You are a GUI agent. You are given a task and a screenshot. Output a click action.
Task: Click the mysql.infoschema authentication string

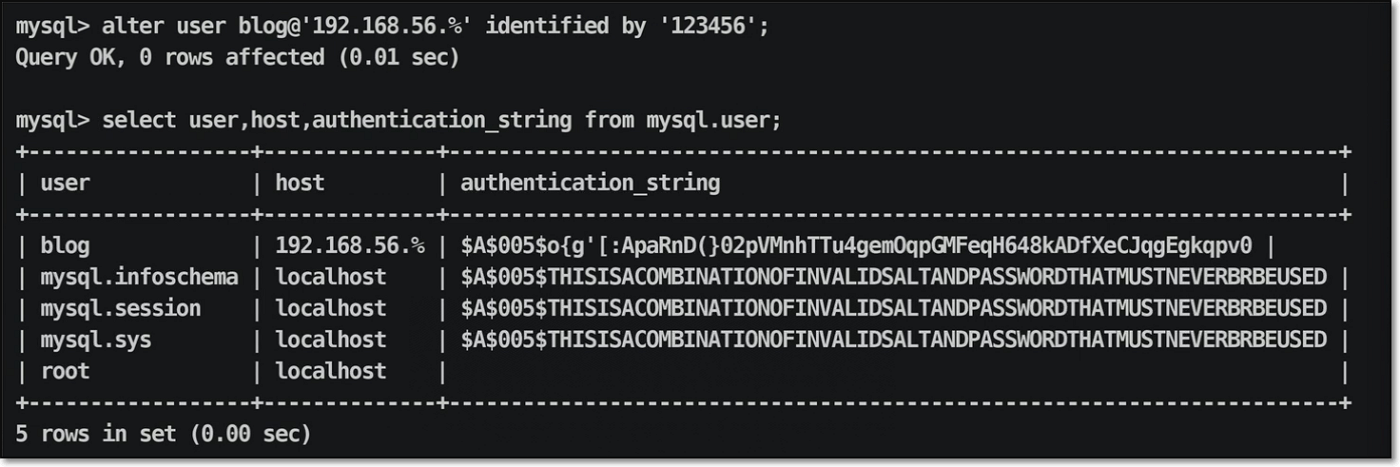(893, 277)
